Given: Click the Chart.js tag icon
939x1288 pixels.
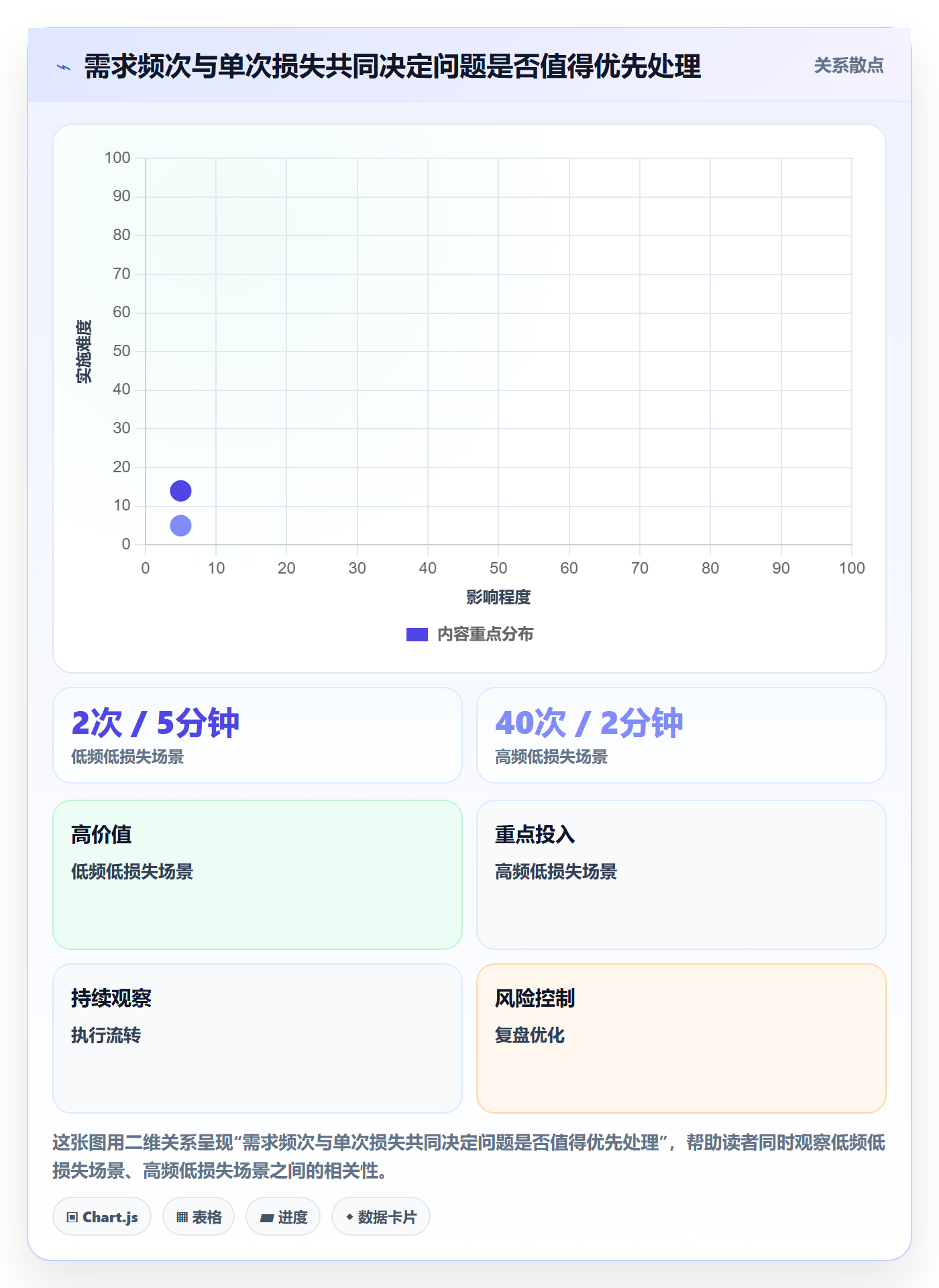Looking at the screenshot, I should (x=72, y=1218).
